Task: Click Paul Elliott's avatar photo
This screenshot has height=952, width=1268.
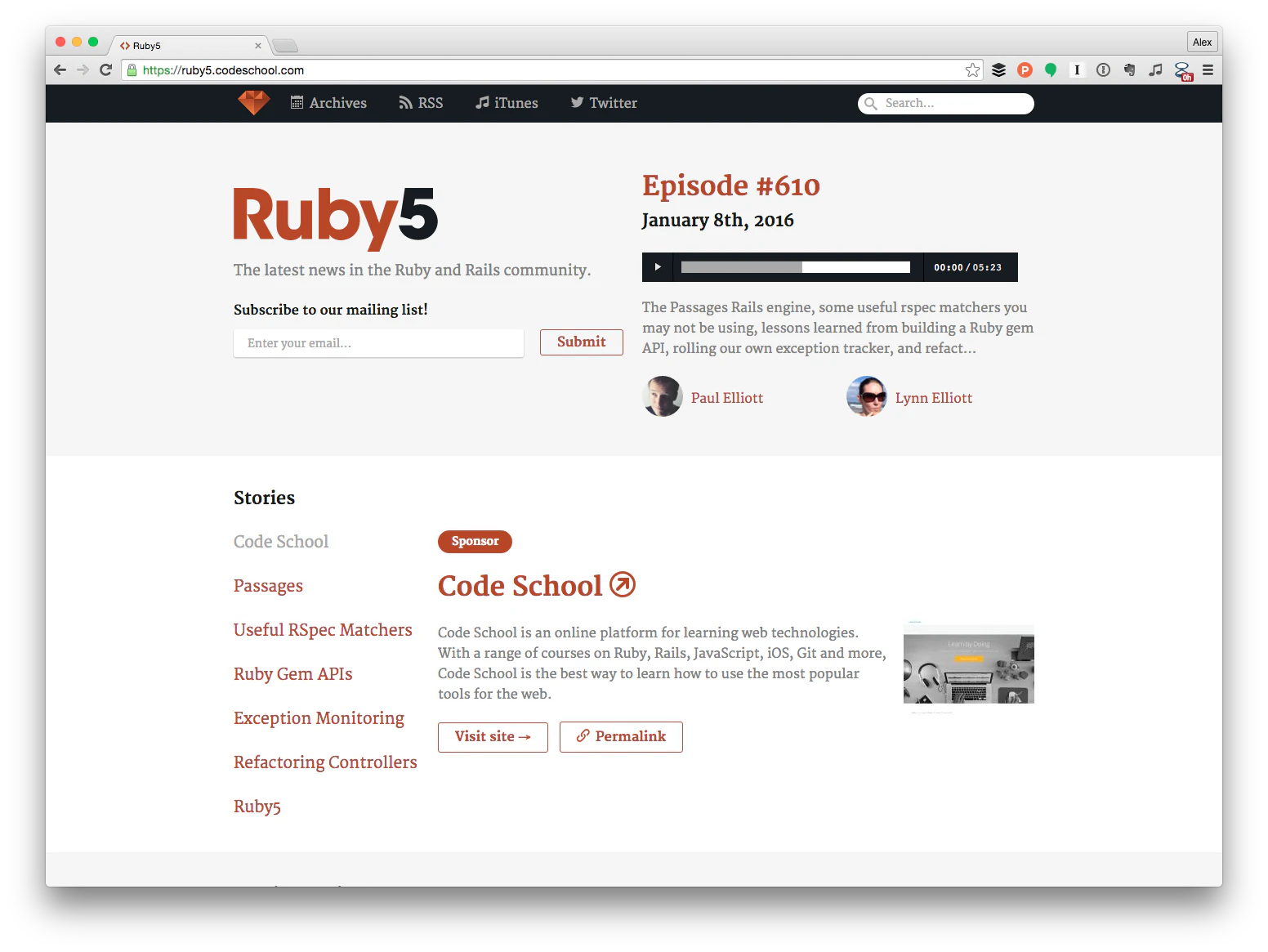Action: [663, 396]
